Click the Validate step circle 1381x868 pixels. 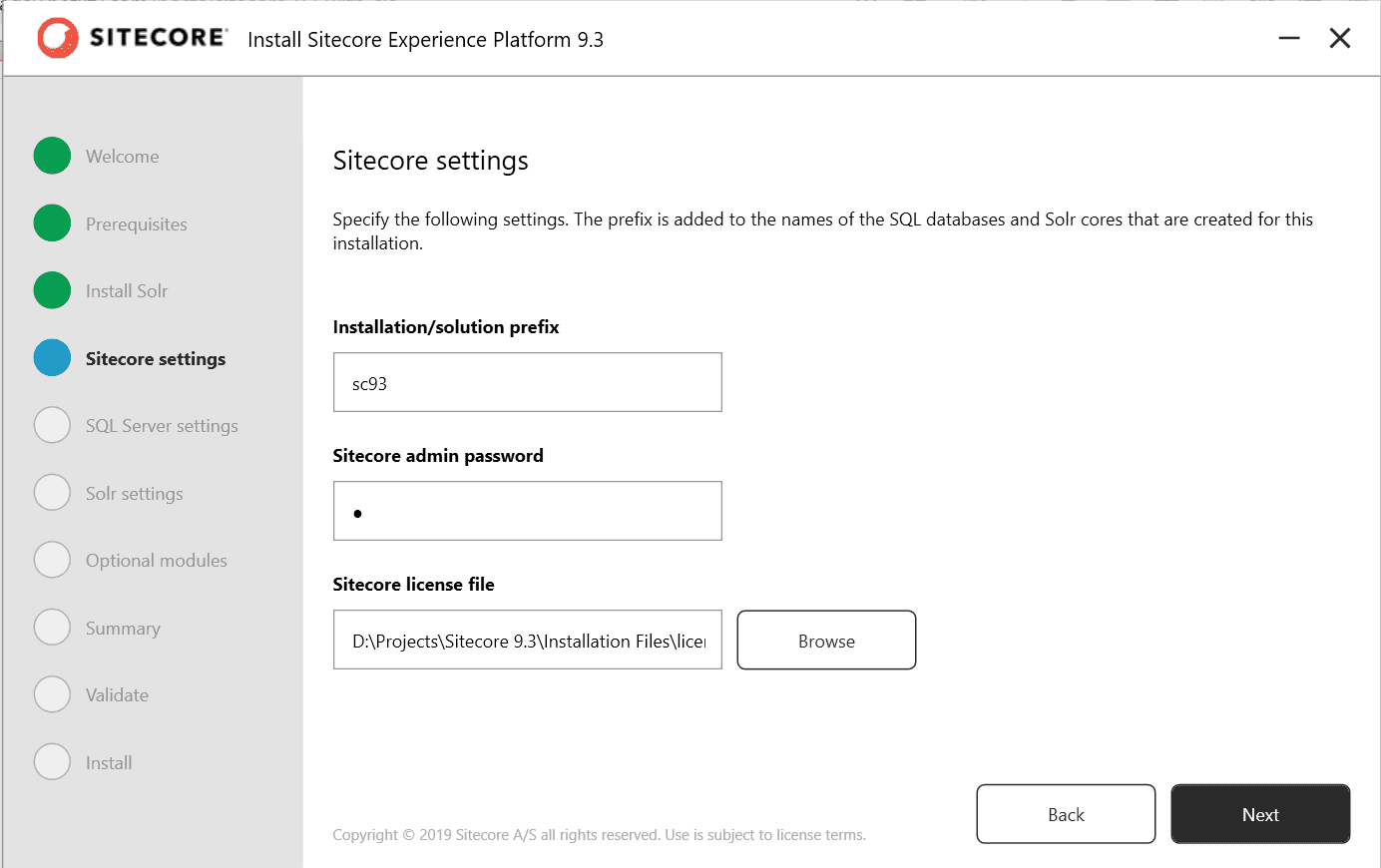(52, 694)
